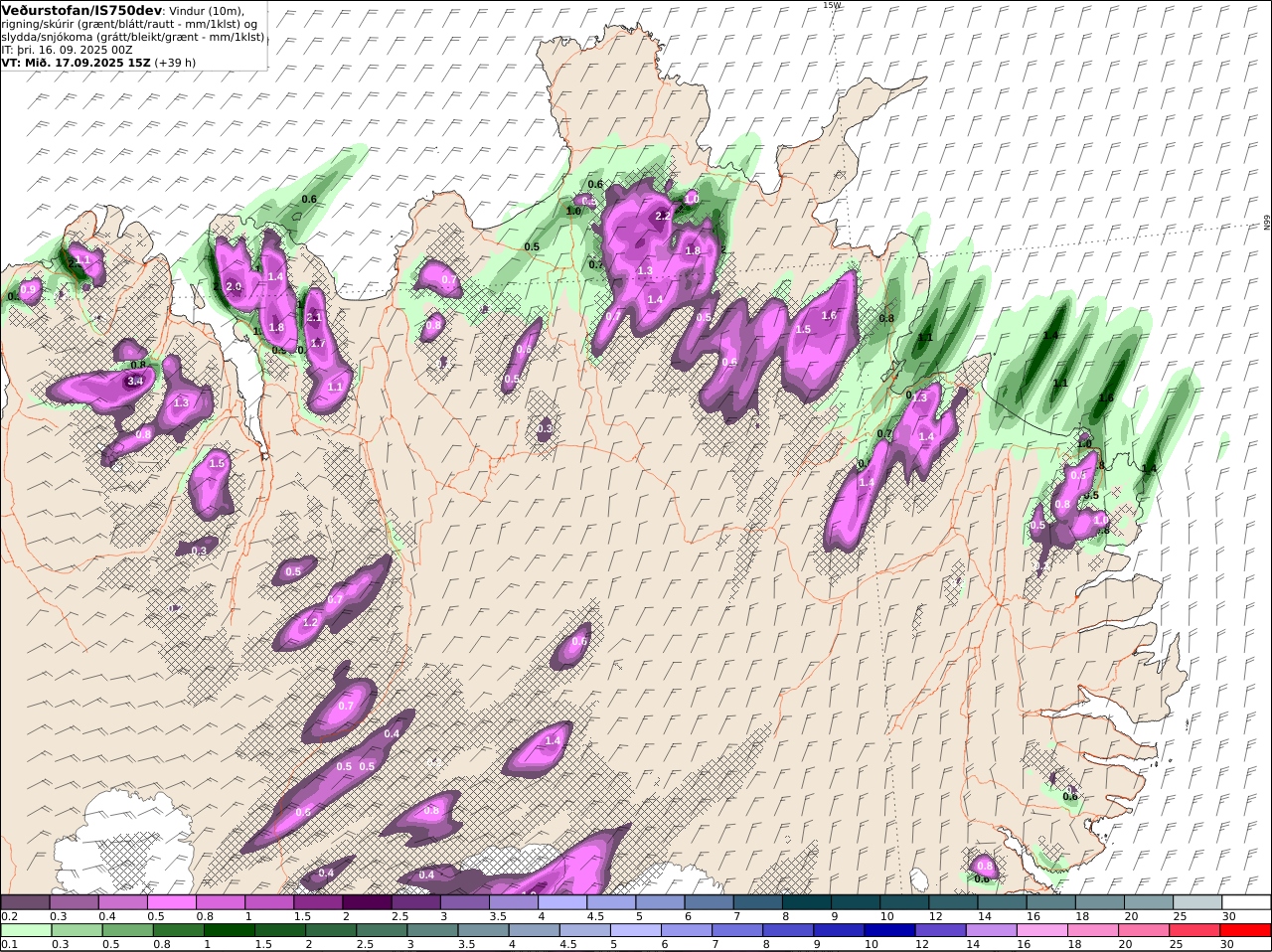Select the upper legend swatch for 25–30
The image size is (1272, 952).
point(1197,902)
